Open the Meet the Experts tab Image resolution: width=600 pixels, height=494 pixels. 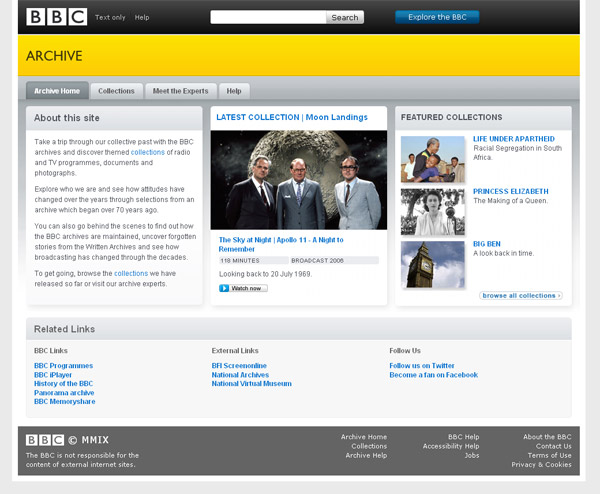click(x=181, y=91)
